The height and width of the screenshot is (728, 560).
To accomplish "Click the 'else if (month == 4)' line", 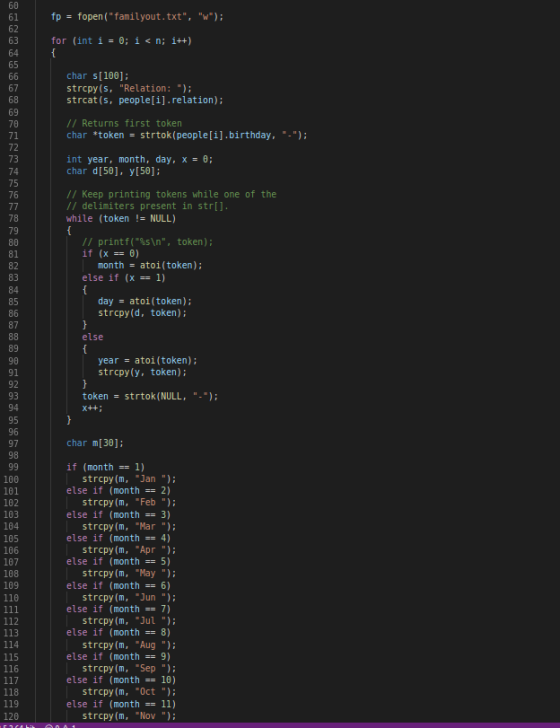I will pyautogui.click(x=118, y=538).
